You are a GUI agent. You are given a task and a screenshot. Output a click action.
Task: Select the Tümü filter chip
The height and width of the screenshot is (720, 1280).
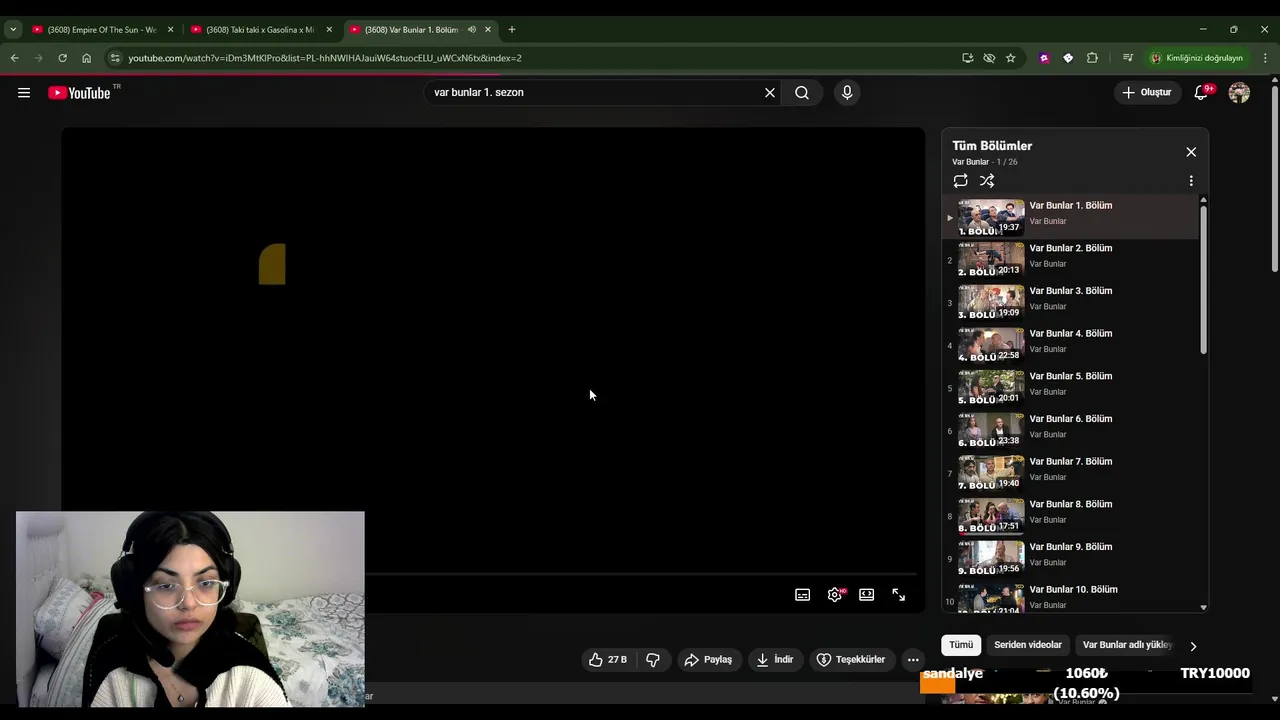961,645
